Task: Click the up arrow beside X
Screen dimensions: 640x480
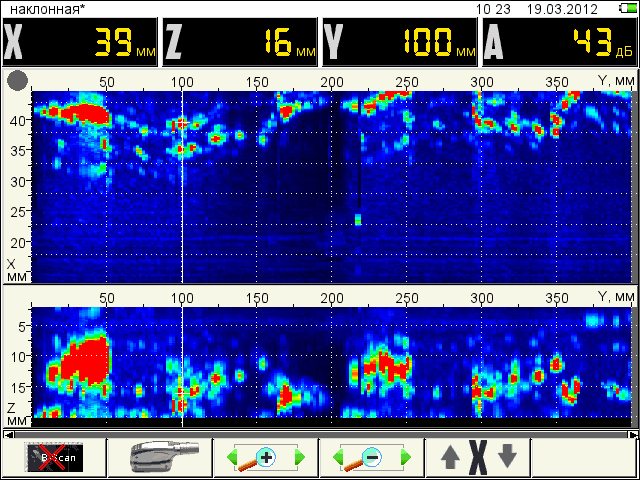Action: [451, 458]
